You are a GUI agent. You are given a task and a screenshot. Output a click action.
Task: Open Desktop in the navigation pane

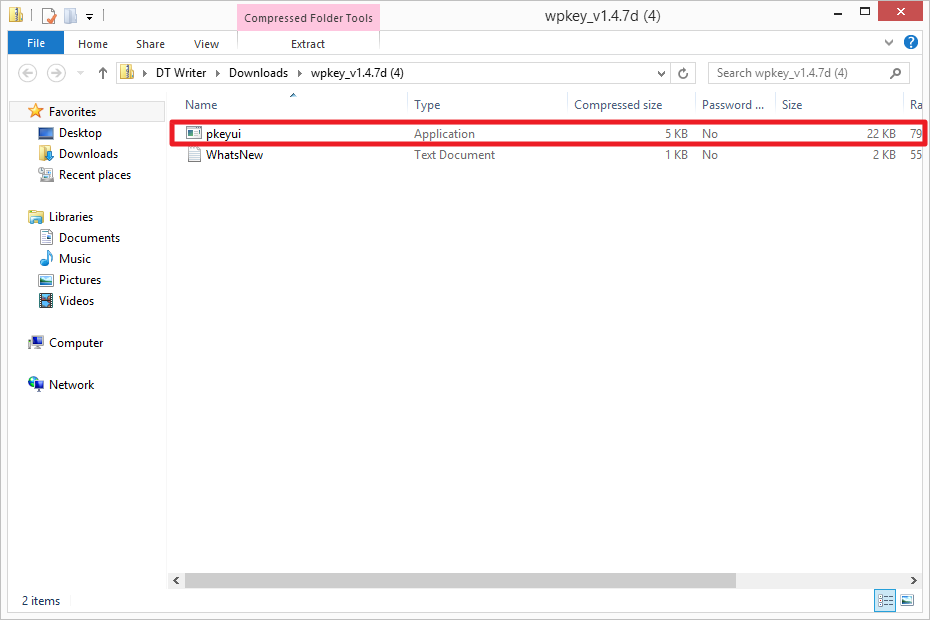(80, 133)
